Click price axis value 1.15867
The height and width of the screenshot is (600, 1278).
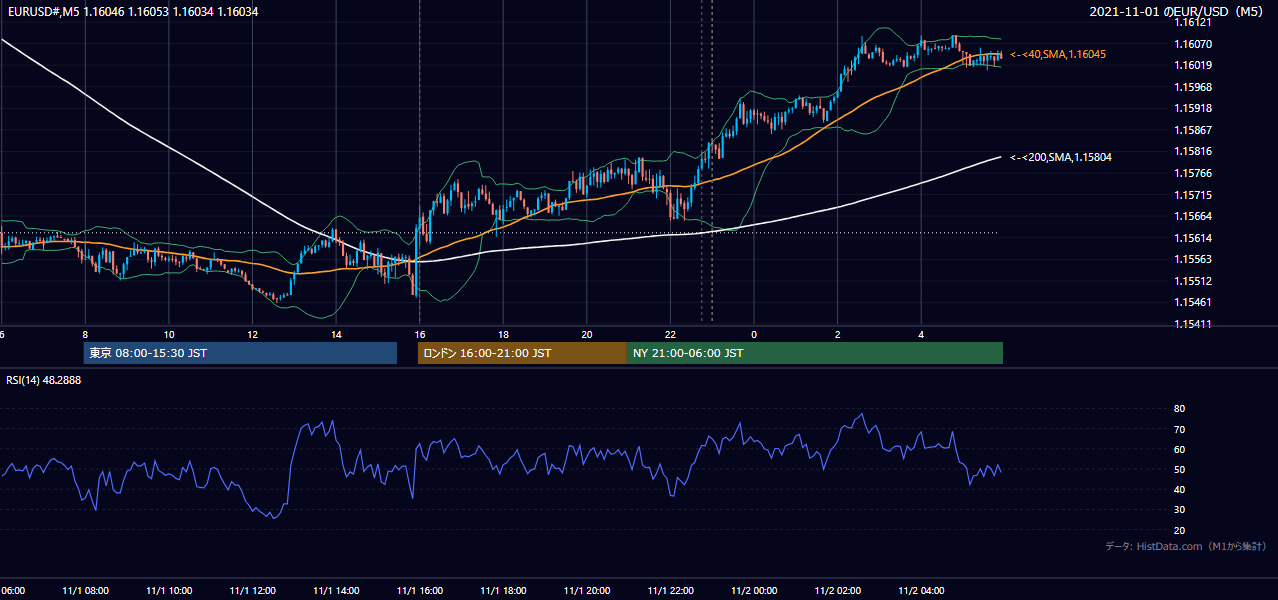(x=1192, y=130)
